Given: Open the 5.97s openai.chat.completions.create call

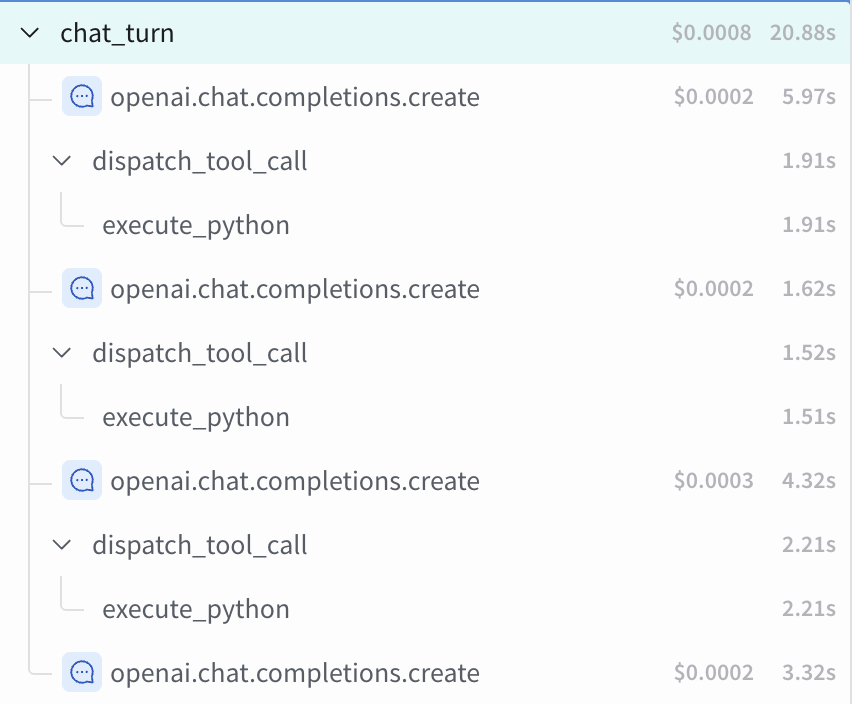Looking at the screenshot, I should 295,97.
